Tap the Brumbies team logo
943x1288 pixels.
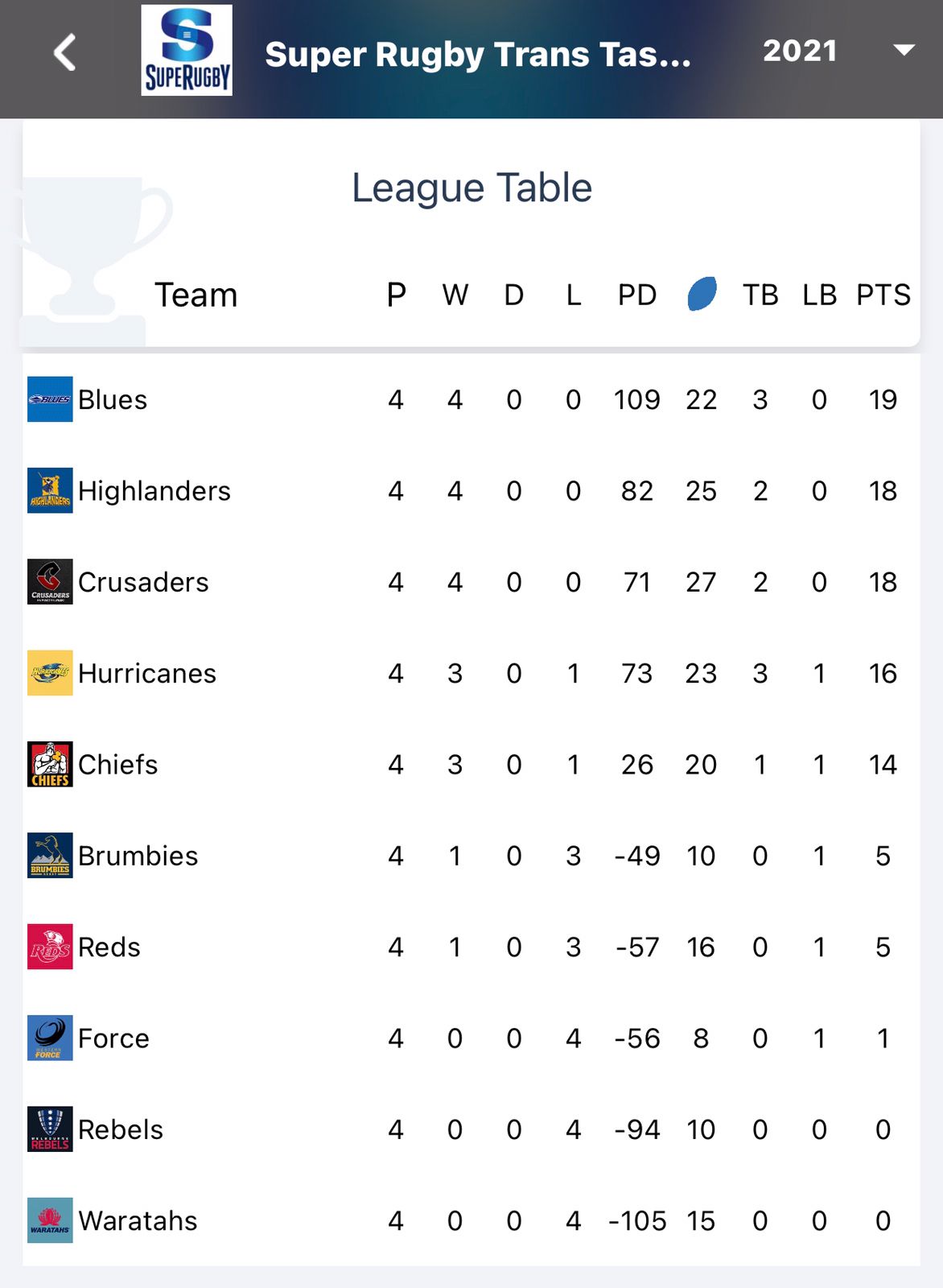click(50, 855)
